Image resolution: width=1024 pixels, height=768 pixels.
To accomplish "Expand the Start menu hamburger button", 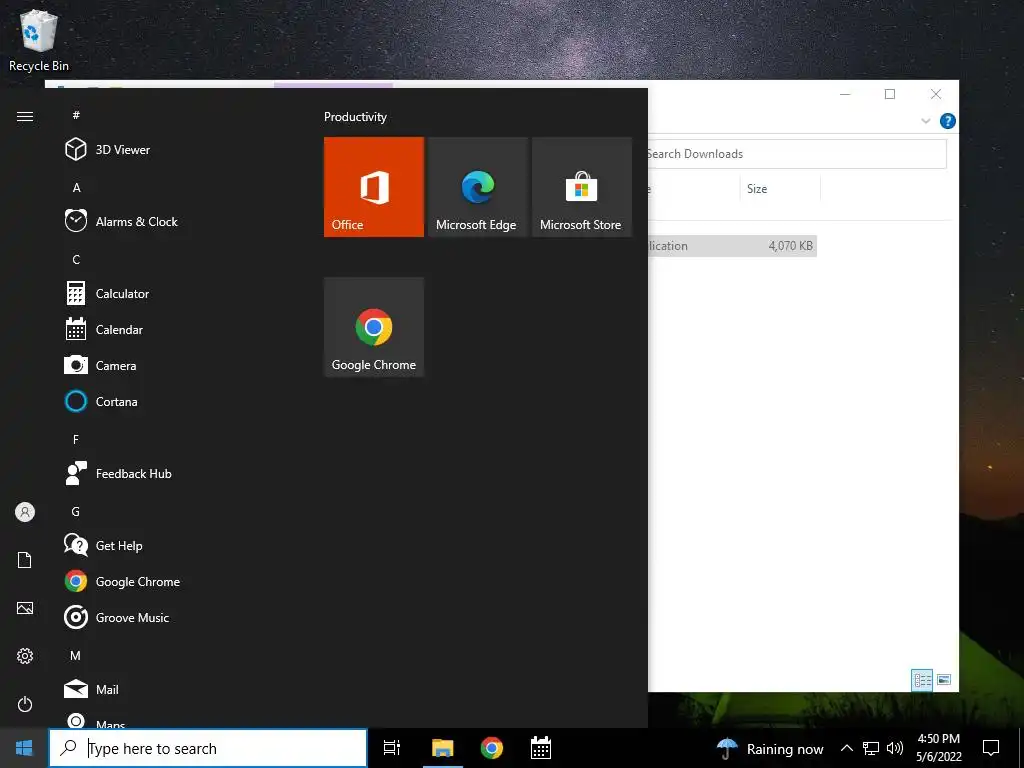I will 25,116.
